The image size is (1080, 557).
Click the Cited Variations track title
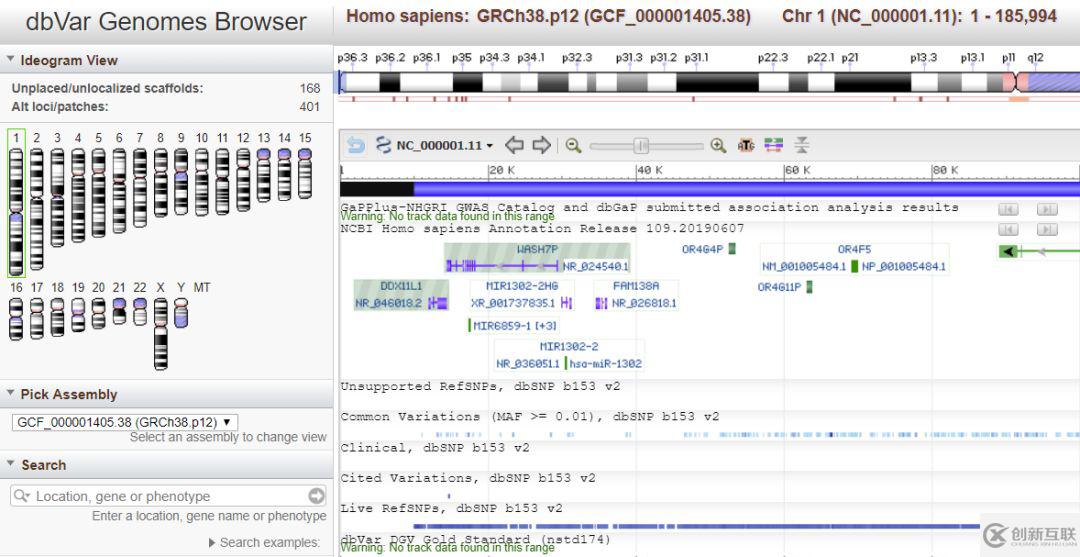point(468,478)
